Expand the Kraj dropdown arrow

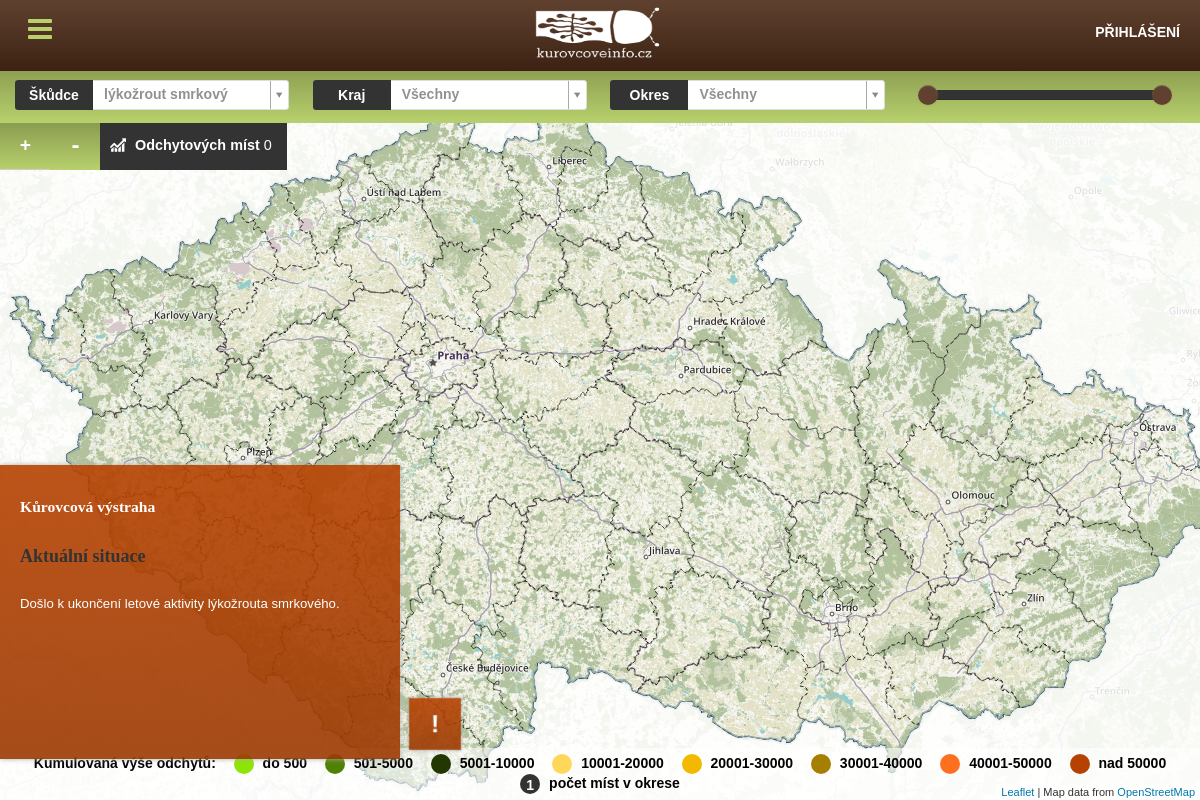pos(577,95)
